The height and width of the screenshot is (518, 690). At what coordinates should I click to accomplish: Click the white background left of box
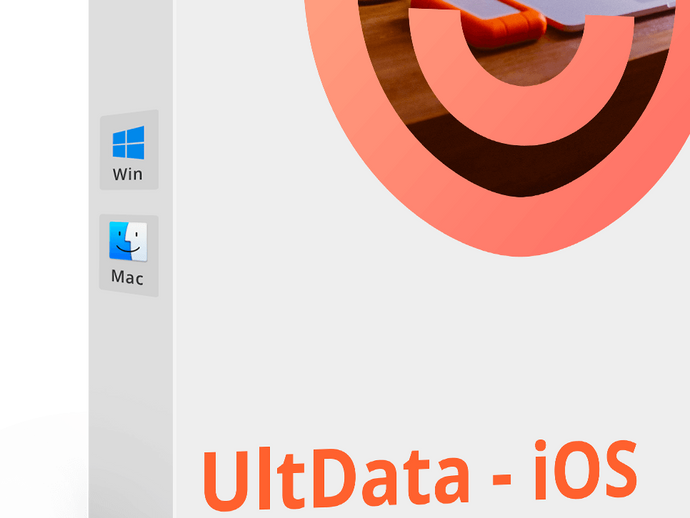44,220
